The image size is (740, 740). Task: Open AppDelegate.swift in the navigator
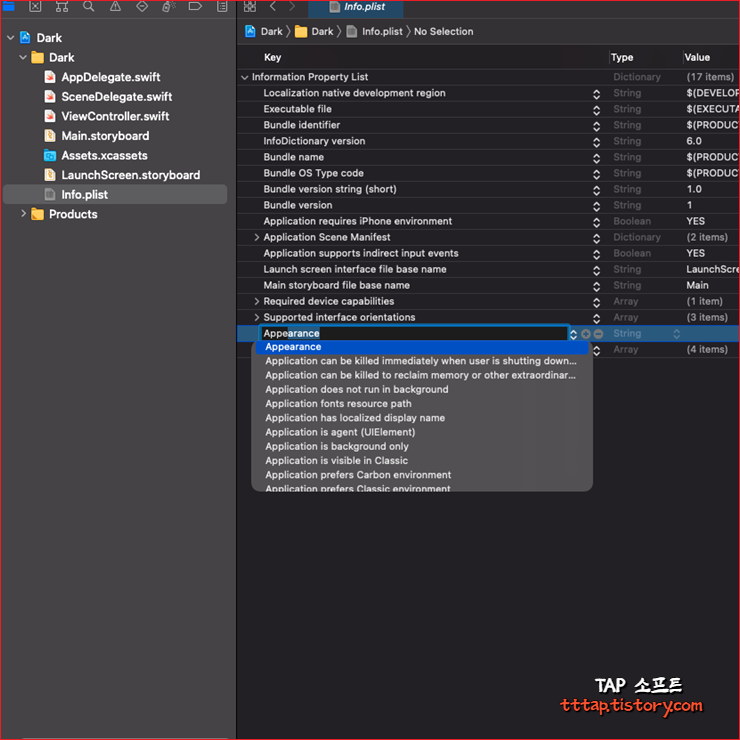point(110,77)
